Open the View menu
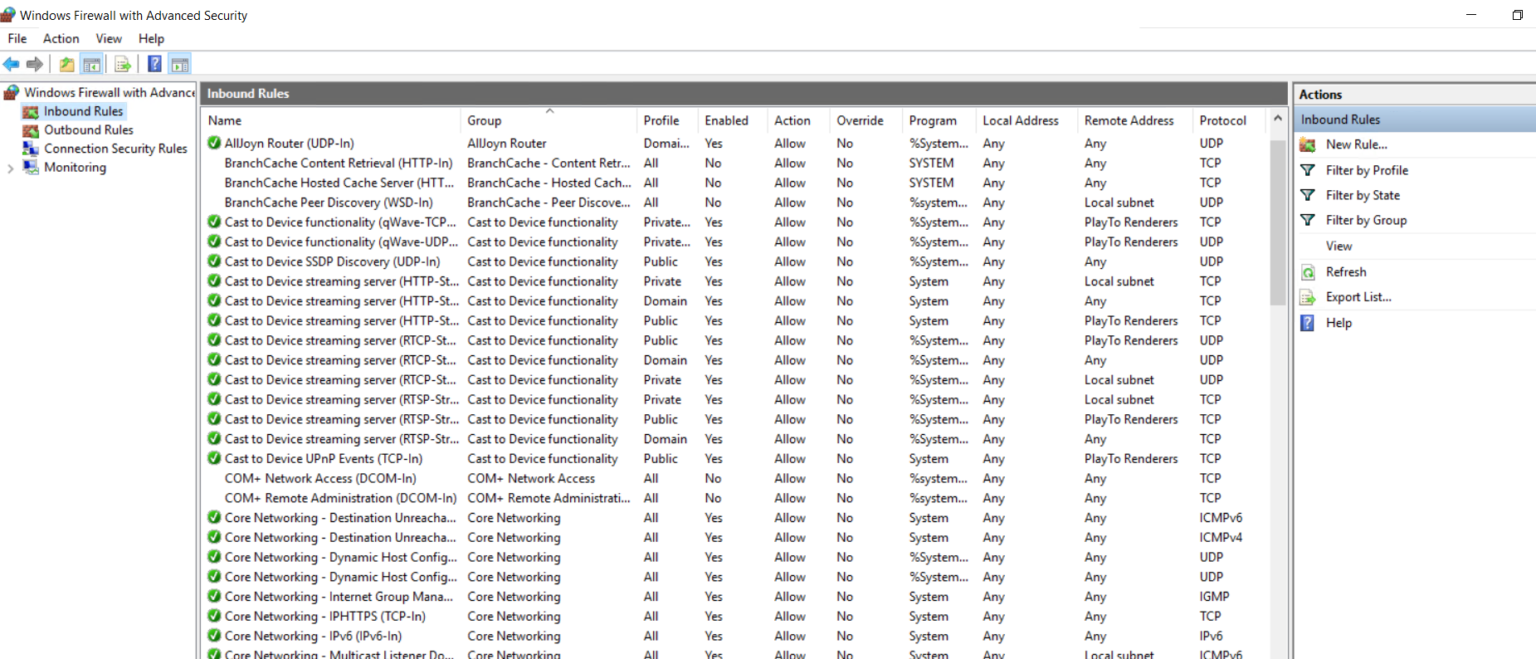Image resolution: width=1536 pixels, height=659 pixels. click(108, 38)
